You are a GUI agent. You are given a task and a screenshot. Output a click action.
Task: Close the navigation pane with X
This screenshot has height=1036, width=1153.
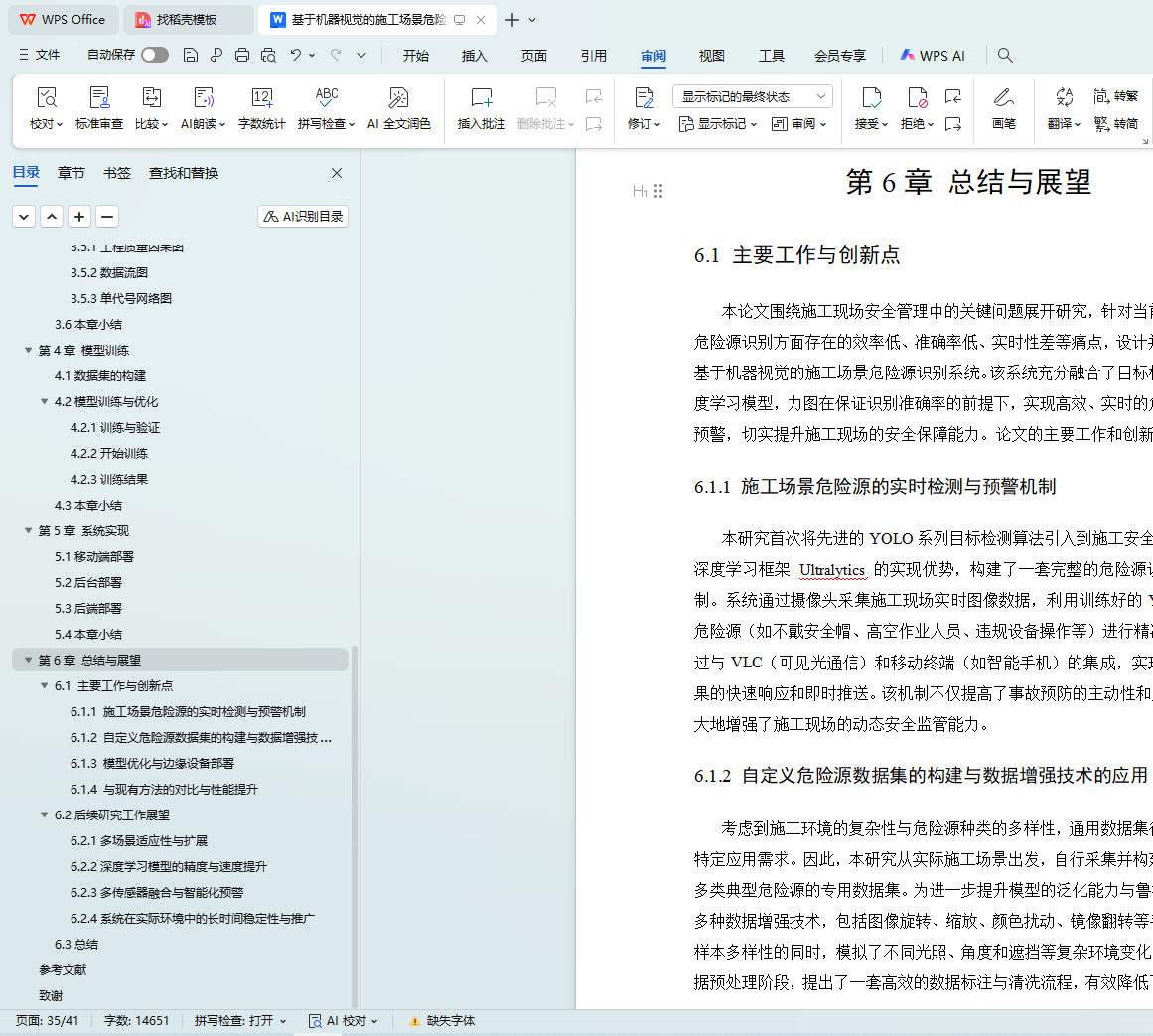coord(337,173)
